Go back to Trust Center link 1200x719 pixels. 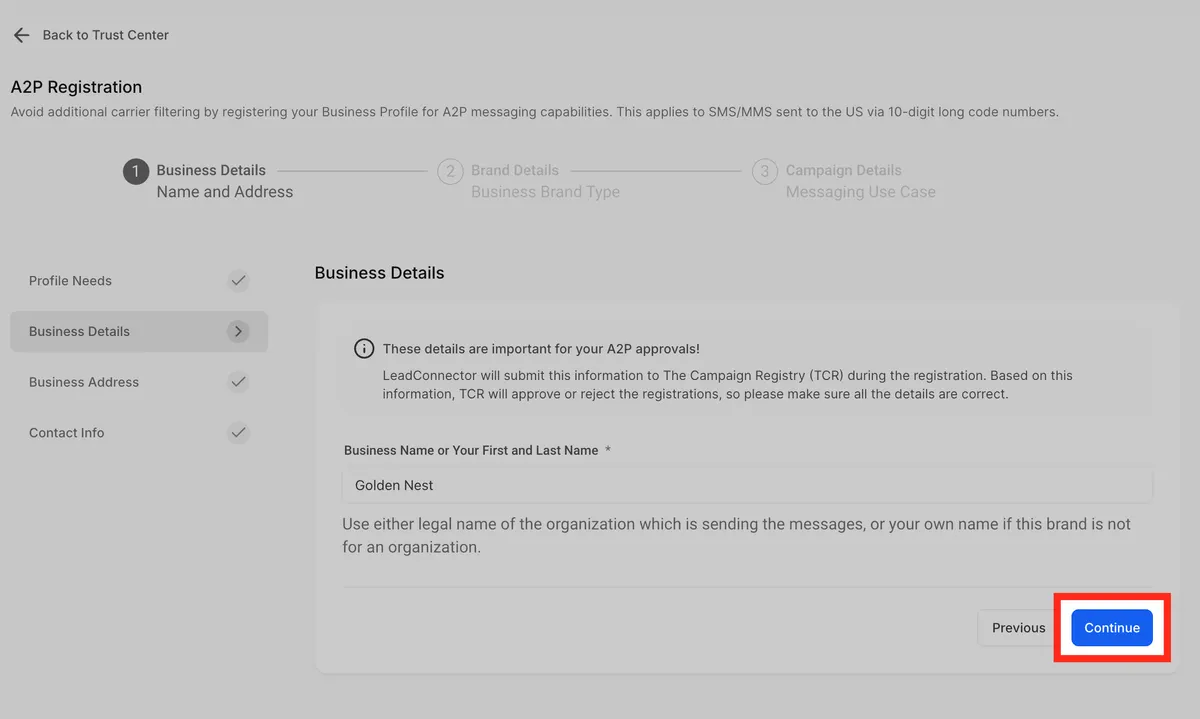tap(106, 35)
